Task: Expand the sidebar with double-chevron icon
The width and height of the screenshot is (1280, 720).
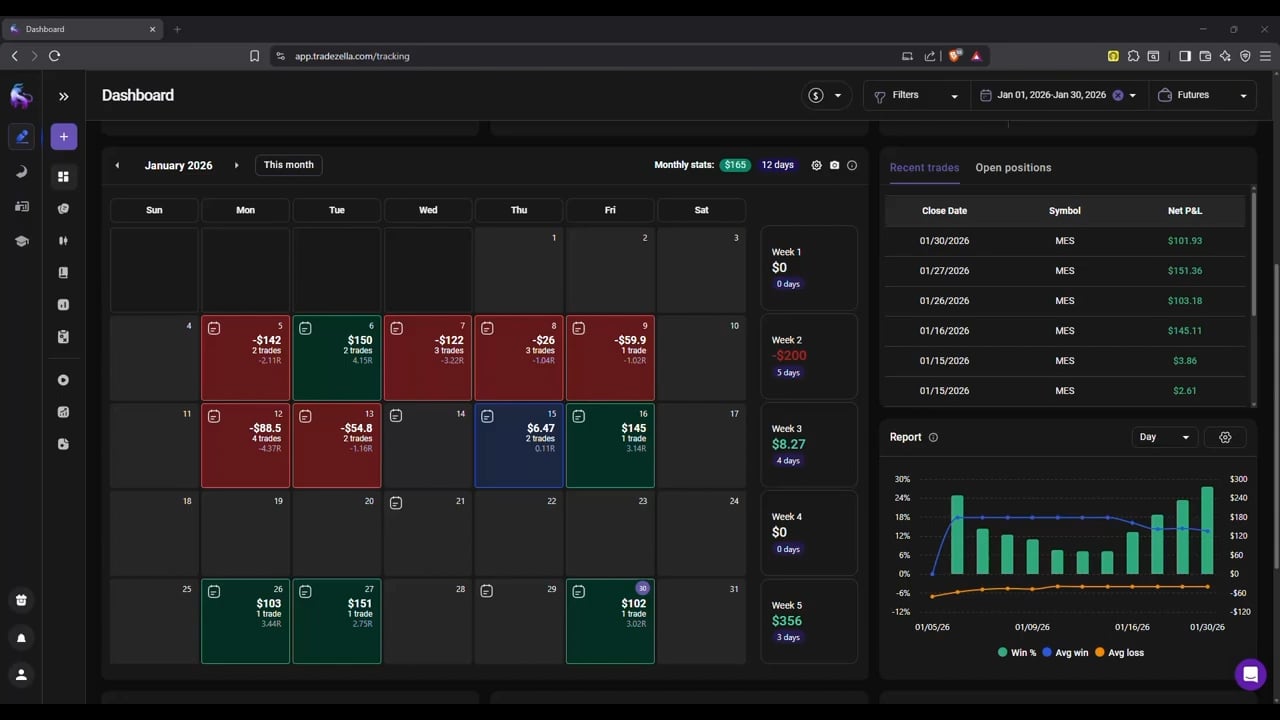Action: coord(64,96)
